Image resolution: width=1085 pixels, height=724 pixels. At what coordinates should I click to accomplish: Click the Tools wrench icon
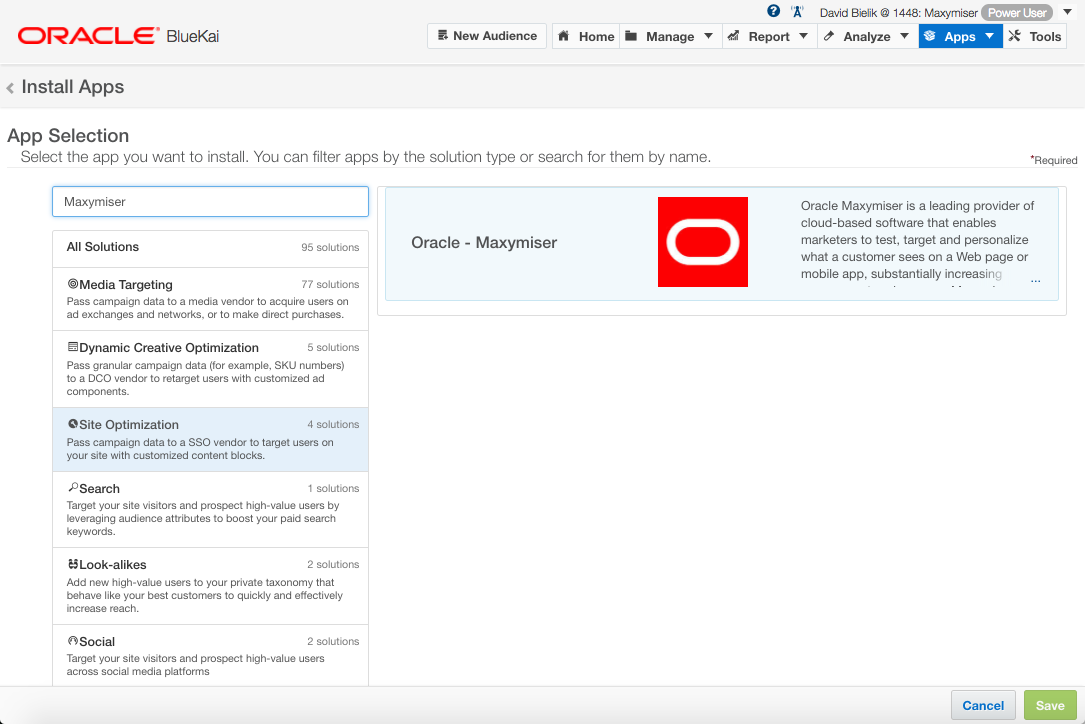pyautogui.click(x=1014, y=36)
